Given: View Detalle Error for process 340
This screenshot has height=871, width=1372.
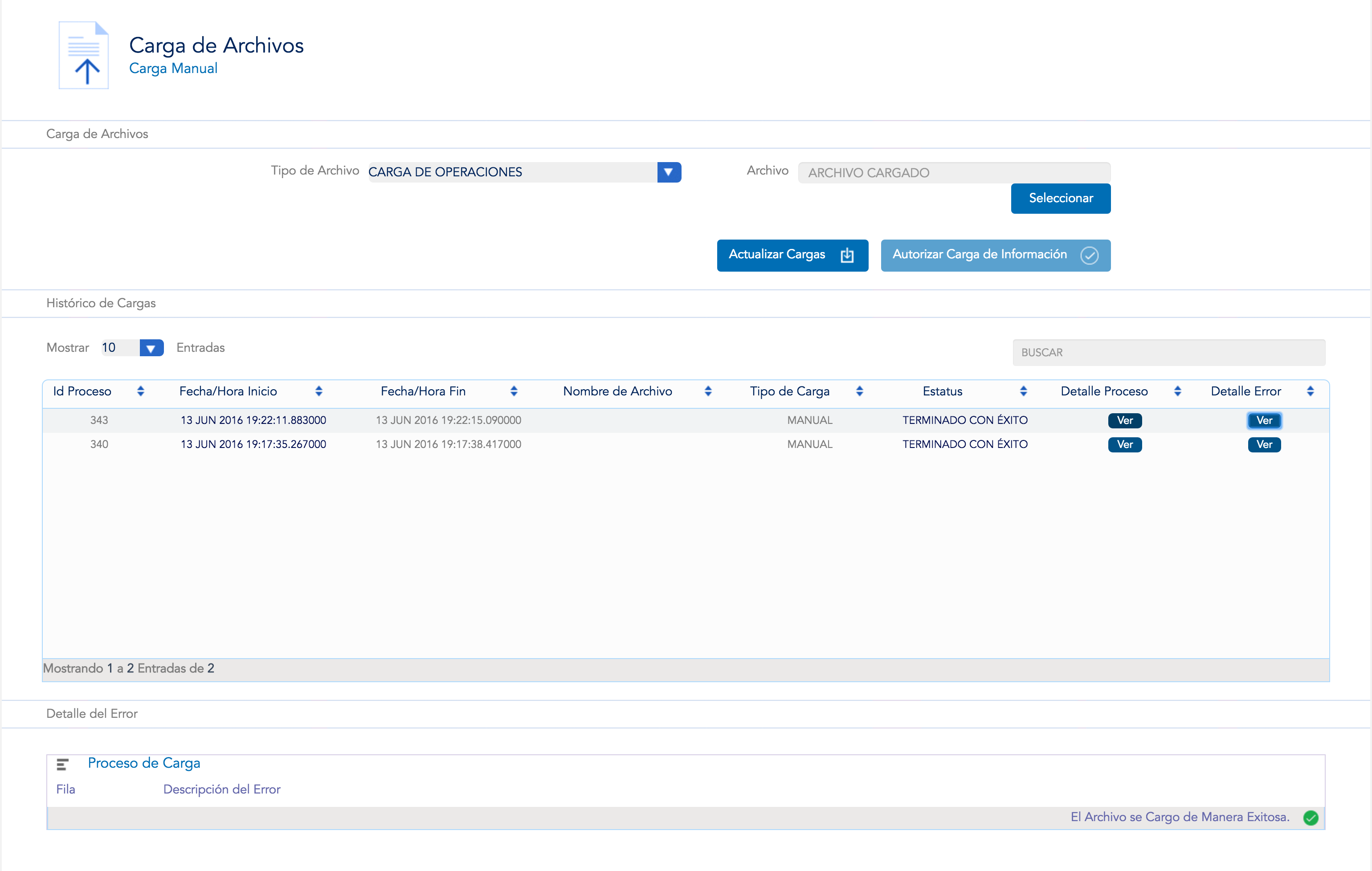Looking at the screenshot, I should [1264, 444].
